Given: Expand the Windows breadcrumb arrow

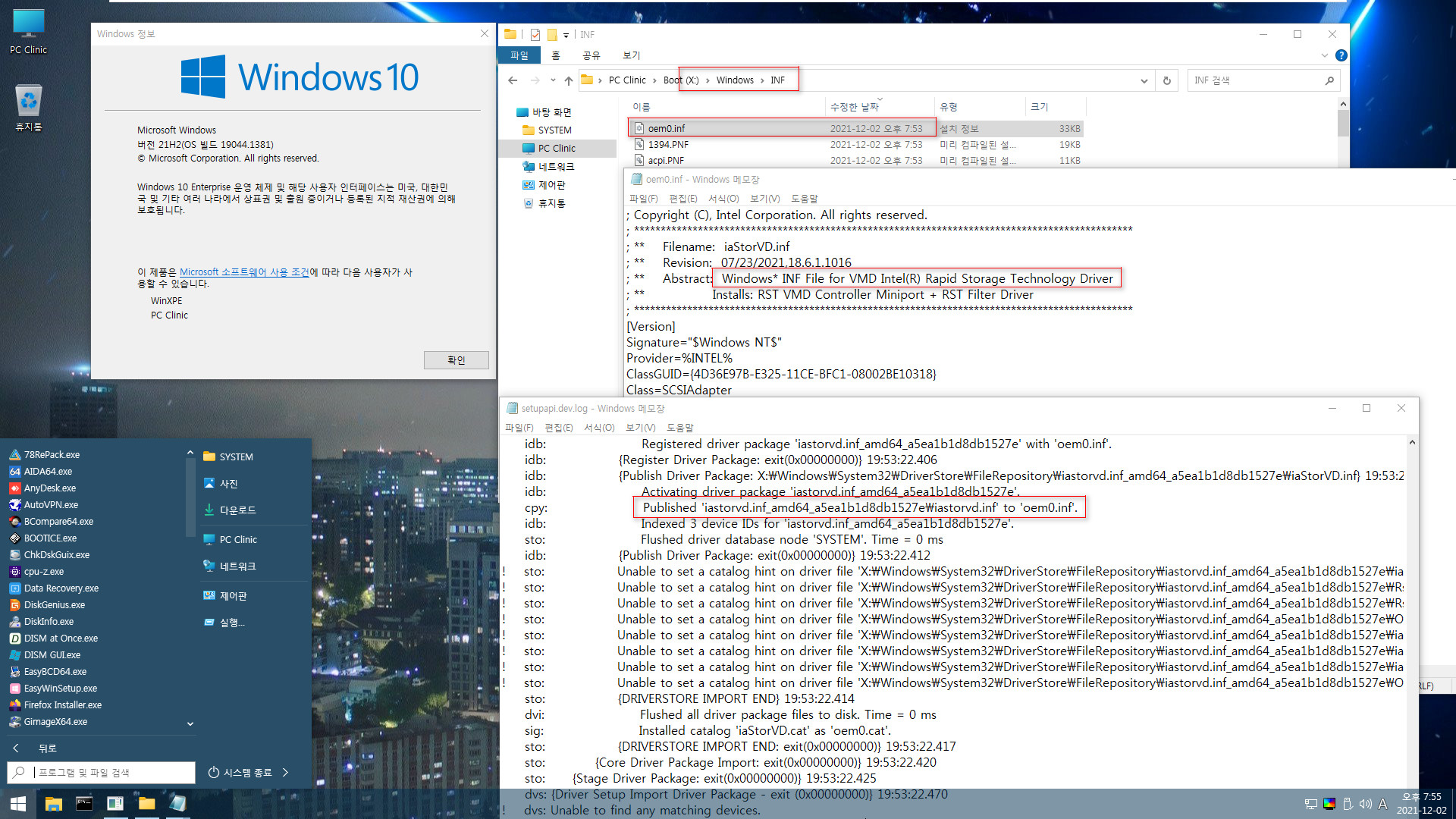Looking at the screenshot, I should tap(762, 80).
